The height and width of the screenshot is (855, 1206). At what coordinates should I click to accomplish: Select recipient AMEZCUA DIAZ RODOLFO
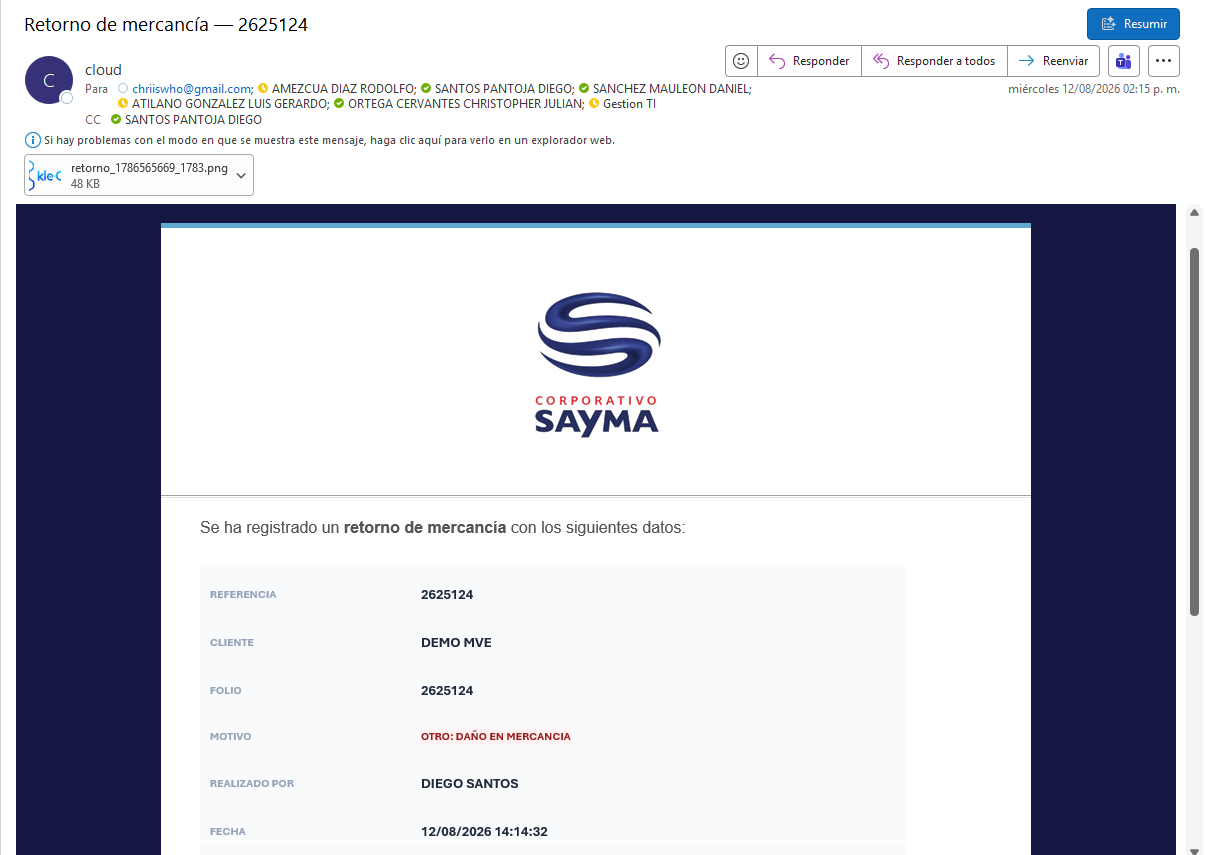click(x=343, y=88)
